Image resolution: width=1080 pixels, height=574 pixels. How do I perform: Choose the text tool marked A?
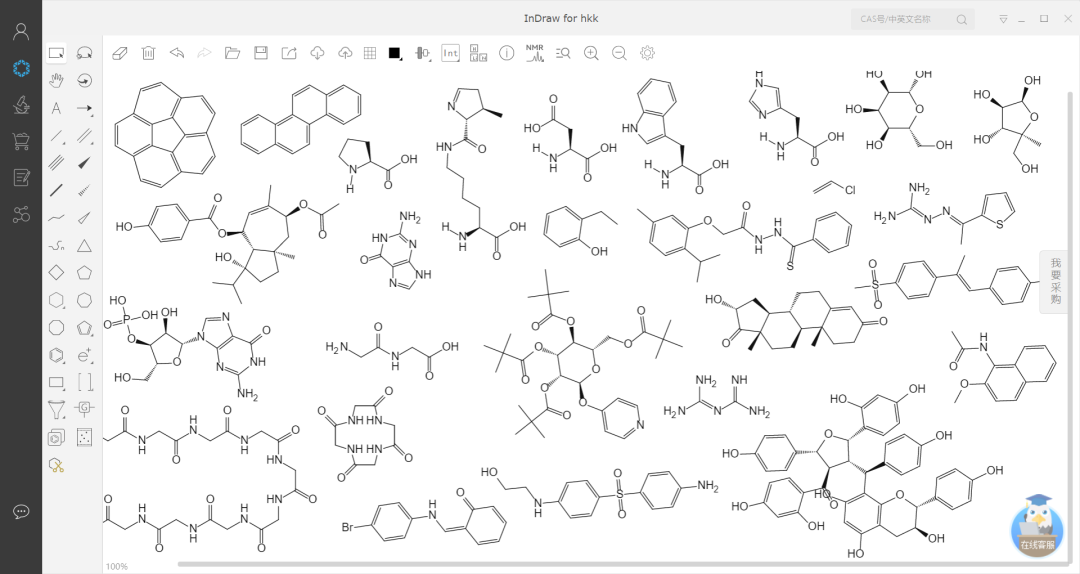[x=57, y=108]
